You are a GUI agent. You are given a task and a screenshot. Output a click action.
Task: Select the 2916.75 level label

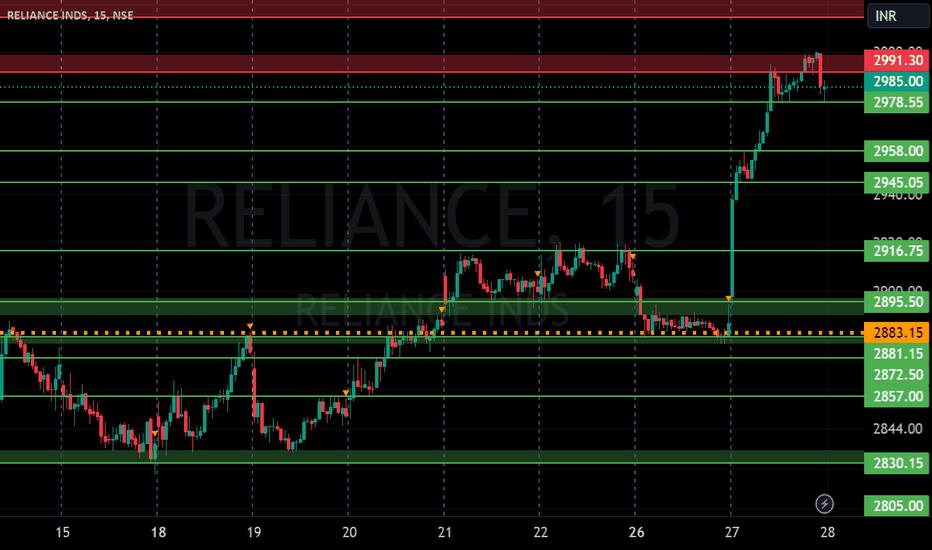896,251
